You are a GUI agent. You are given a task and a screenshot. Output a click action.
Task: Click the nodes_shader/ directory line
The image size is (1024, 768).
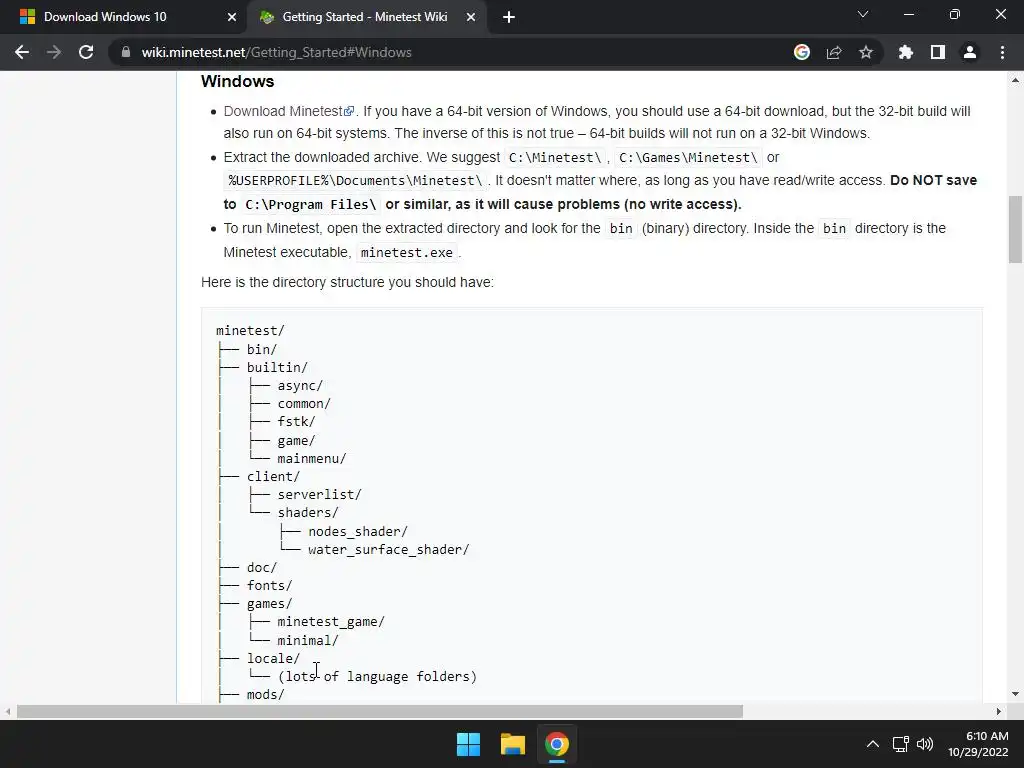point(358,532)
